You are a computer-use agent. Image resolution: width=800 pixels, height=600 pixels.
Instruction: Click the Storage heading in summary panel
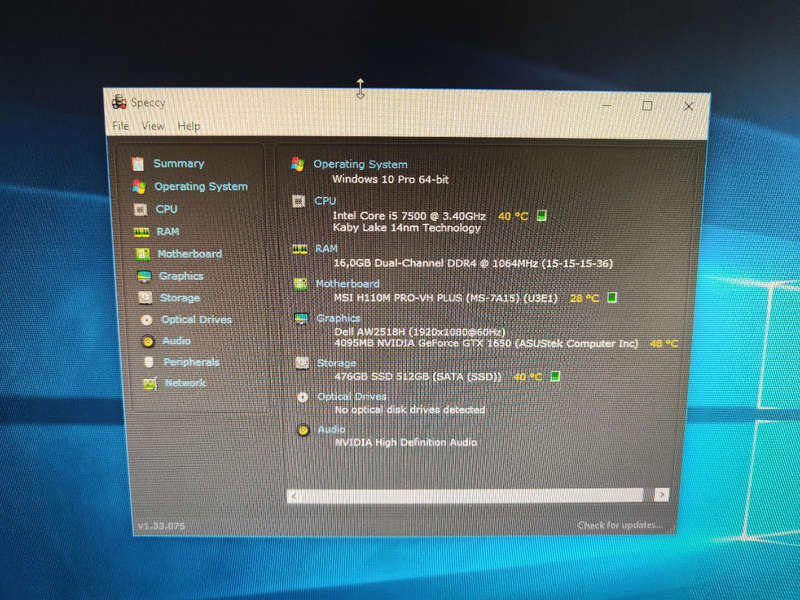(337, 363)
